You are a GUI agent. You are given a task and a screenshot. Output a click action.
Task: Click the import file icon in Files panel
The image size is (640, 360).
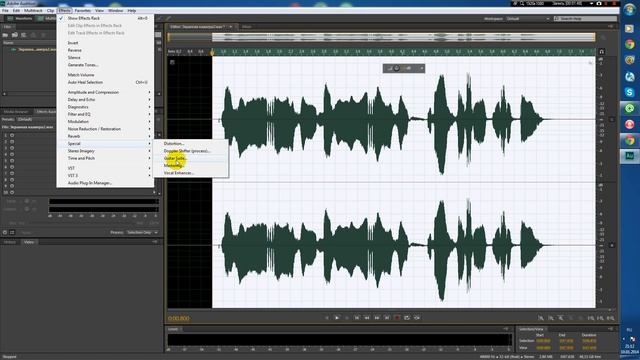tap(15, 35)
